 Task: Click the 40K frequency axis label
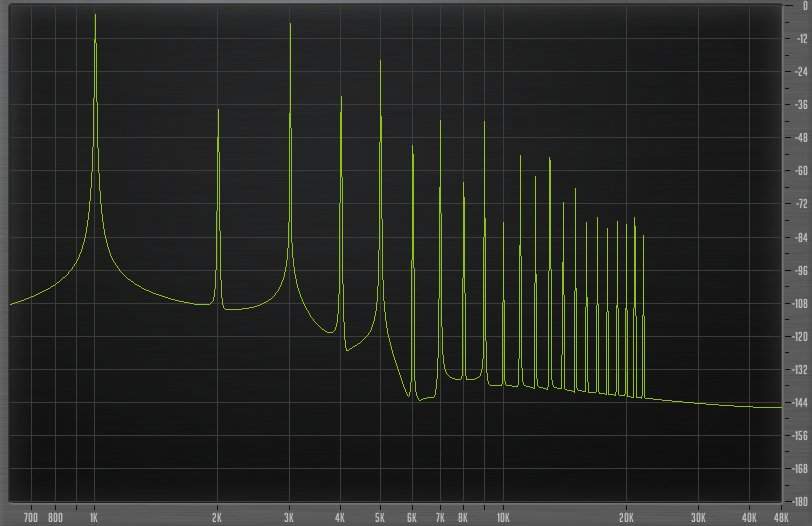click(749, 518)
